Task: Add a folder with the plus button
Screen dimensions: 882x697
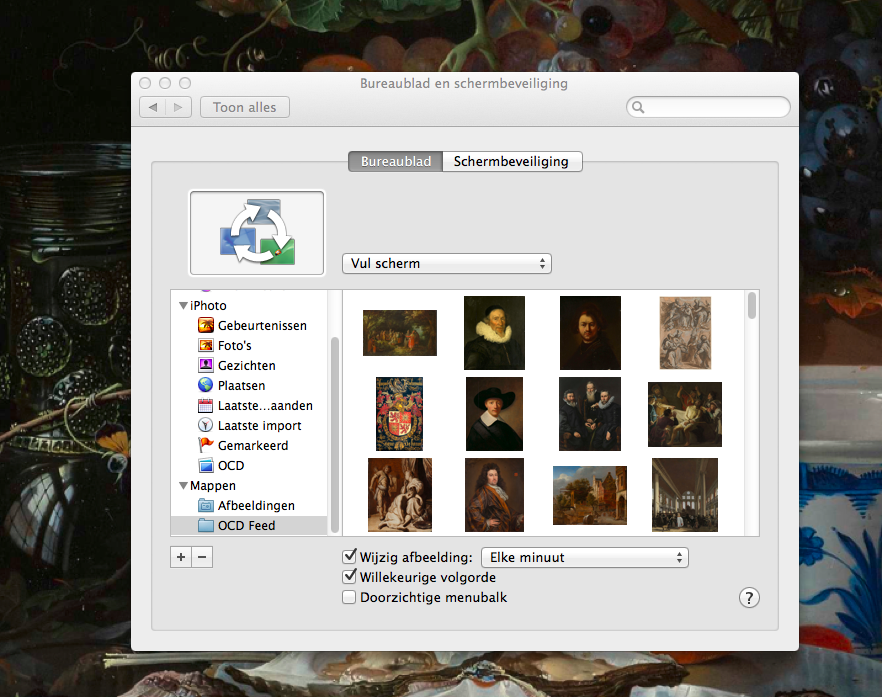Action: coord(181,557)
